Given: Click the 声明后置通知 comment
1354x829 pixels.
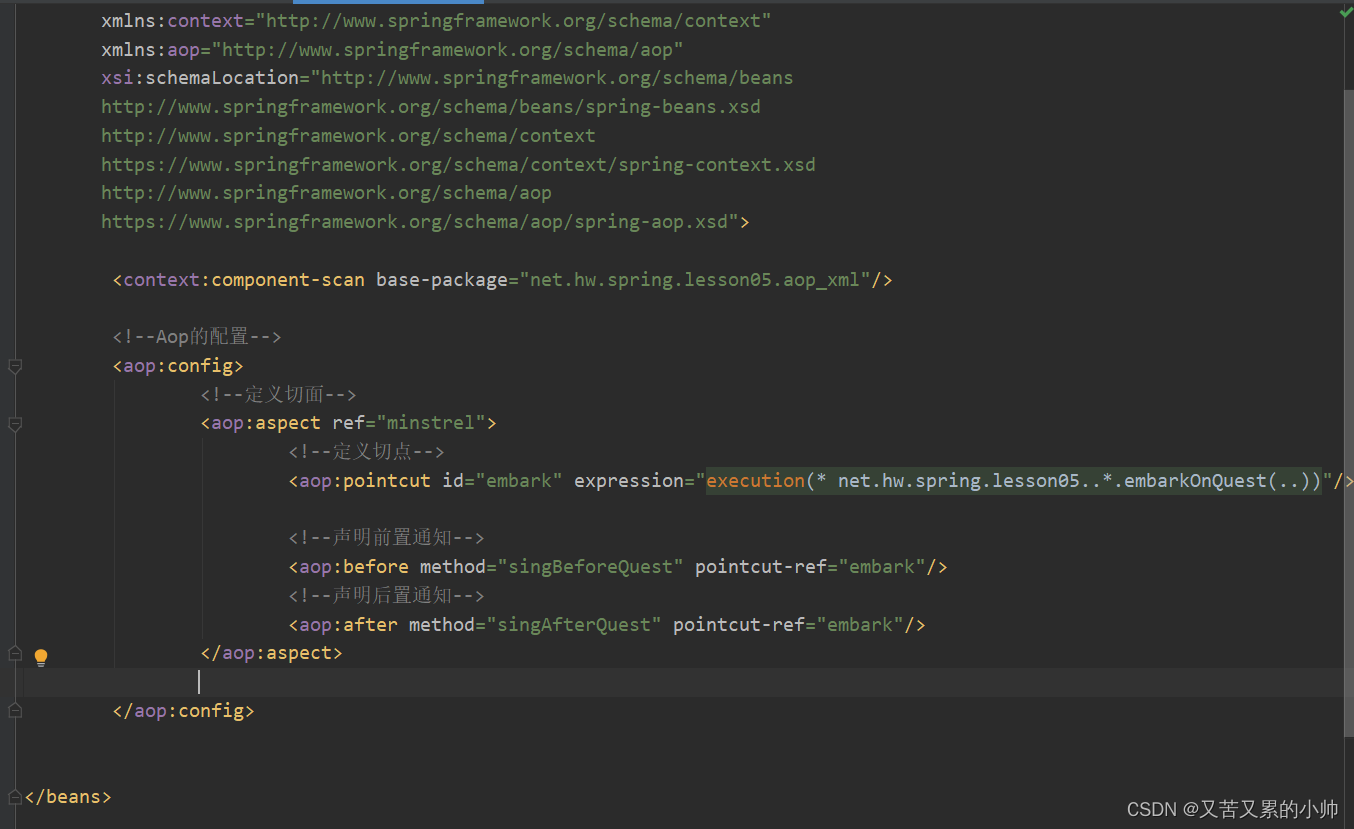Looking at the screenshot, I should pos(387,596).
